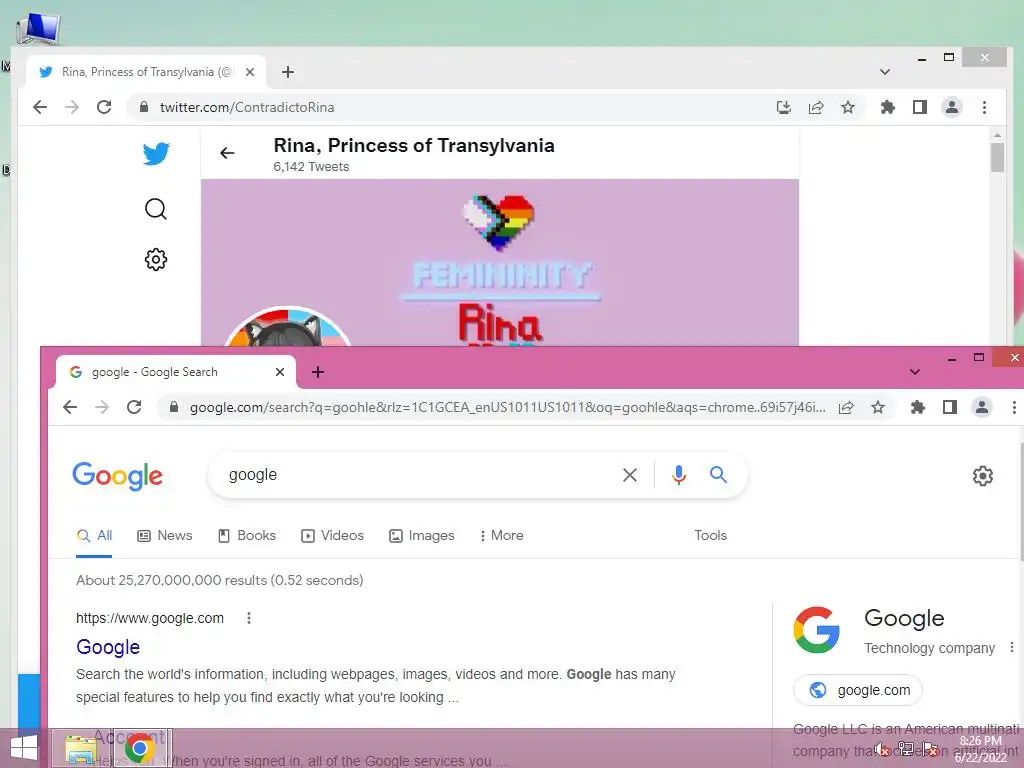Select the google - Google Search tab
This screenshot has height=768, width=1024.
click(x=176, y=372)
